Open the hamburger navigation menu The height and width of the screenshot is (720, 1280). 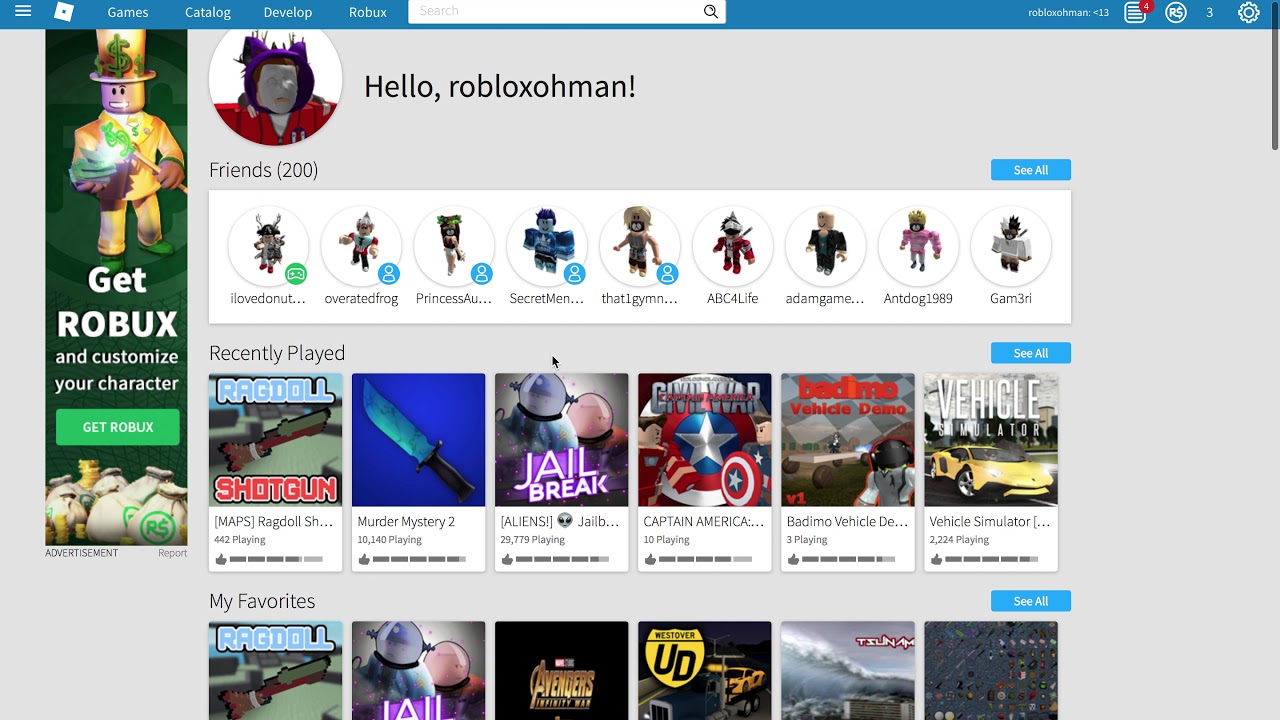[23, 12]
